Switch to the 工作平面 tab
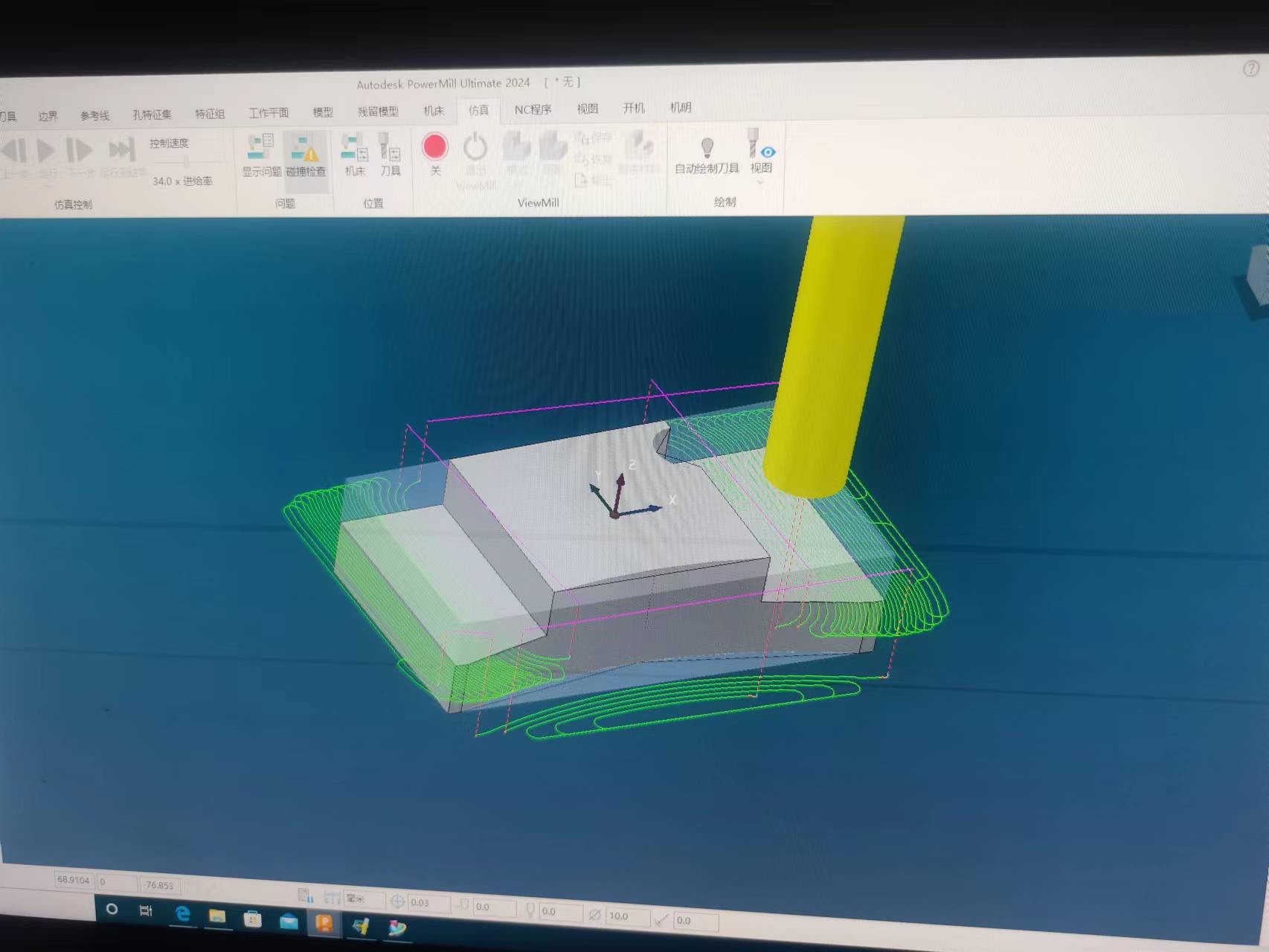 [269, 112]
